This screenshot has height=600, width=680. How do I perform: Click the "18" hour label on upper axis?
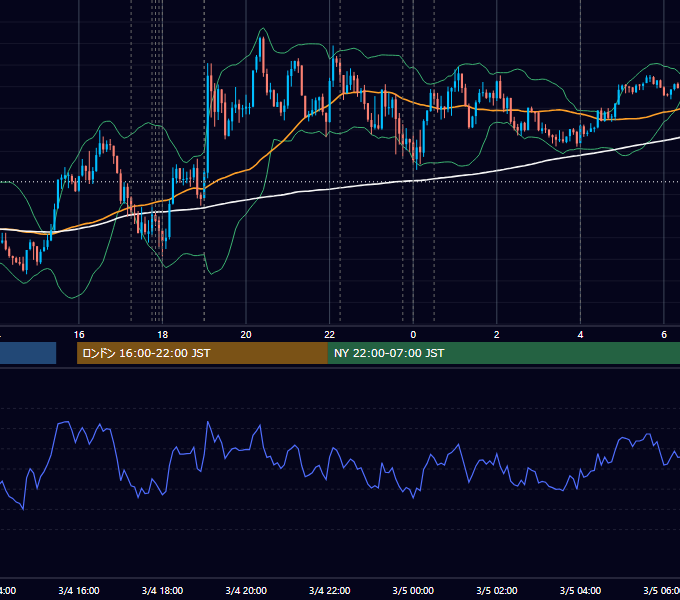coord(163,335)
